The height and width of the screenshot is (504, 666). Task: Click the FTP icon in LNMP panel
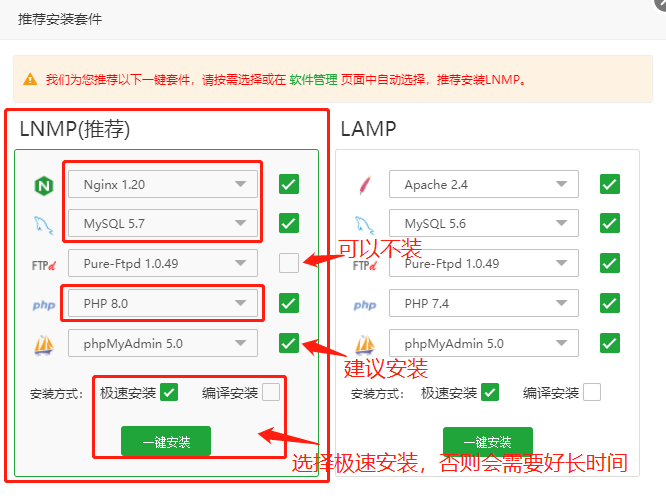click(x=43, y=264)
